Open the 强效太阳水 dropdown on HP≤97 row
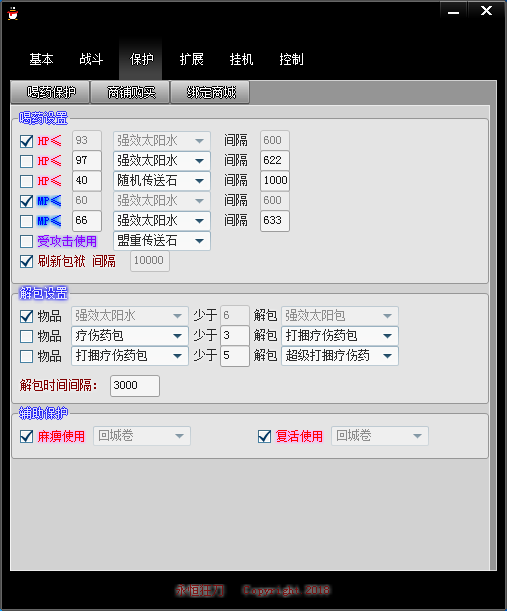The height and width of the screenshot is (611, 507). (x=162, y=161)
